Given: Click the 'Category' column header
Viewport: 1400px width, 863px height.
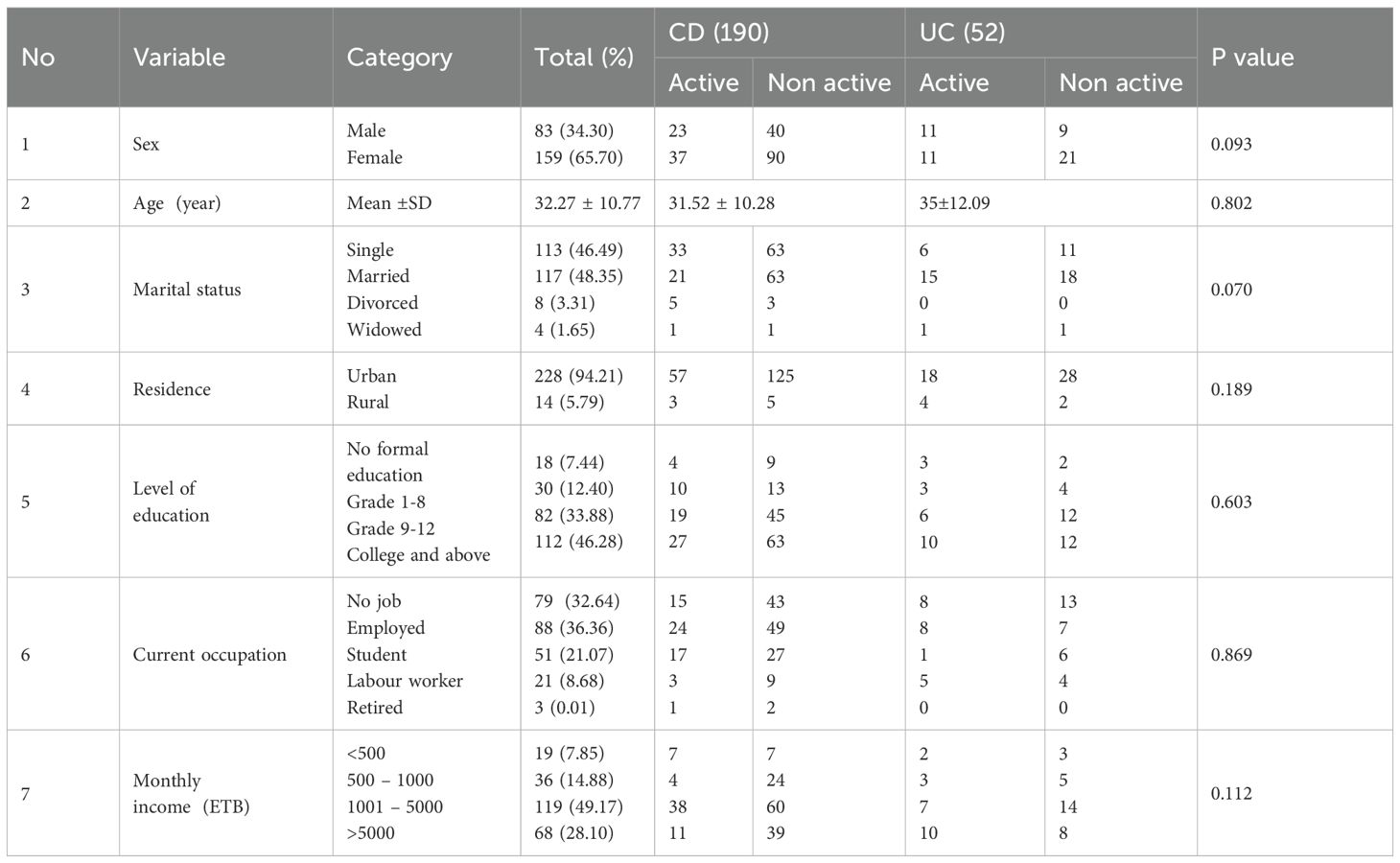Looking at the screenshot, I should pyautogui.click(x=399, y=58).
